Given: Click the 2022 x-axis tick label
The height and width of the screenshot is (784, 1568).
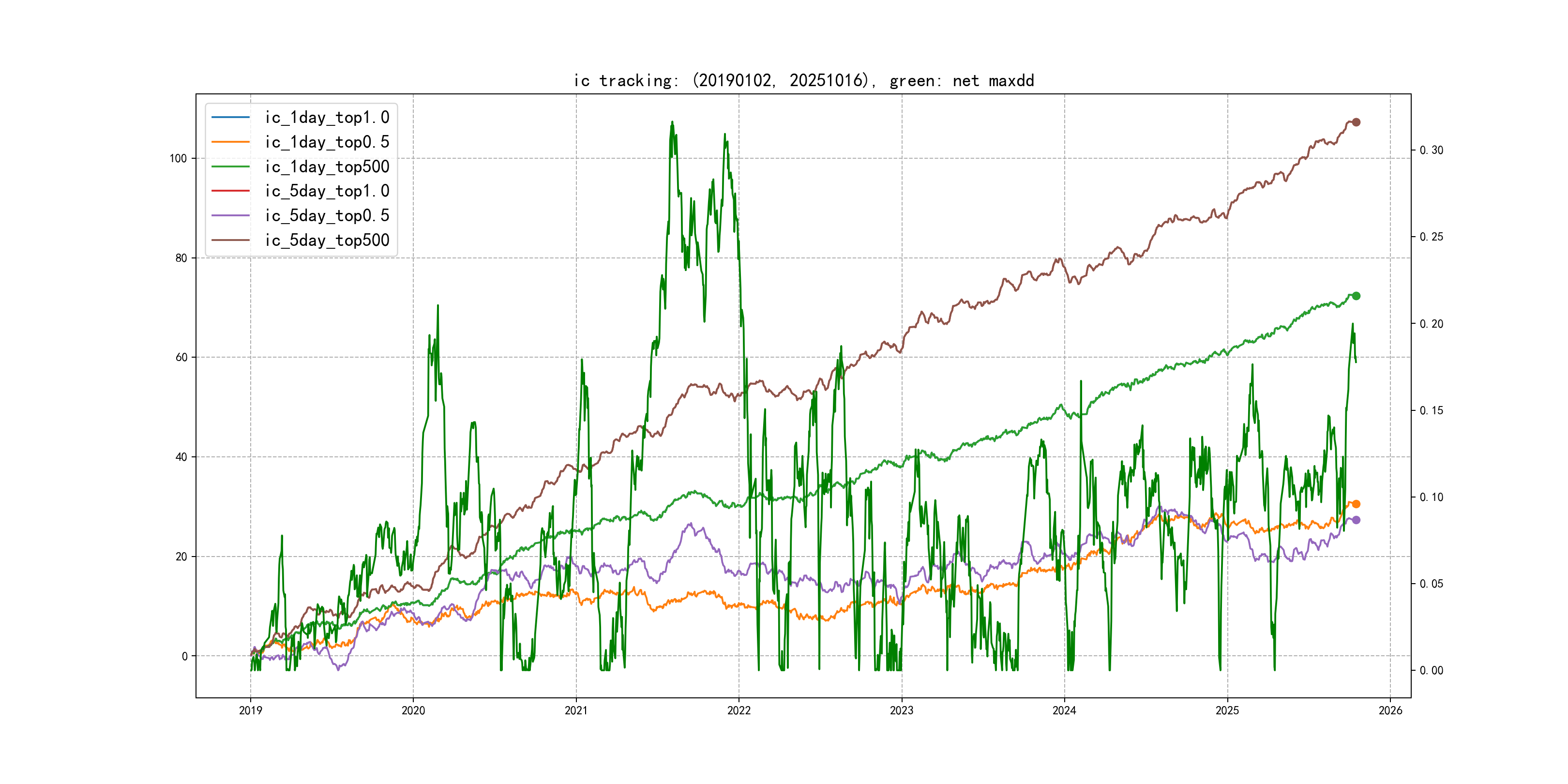Looking at the screenshot, I should click(x=739, y=710).
